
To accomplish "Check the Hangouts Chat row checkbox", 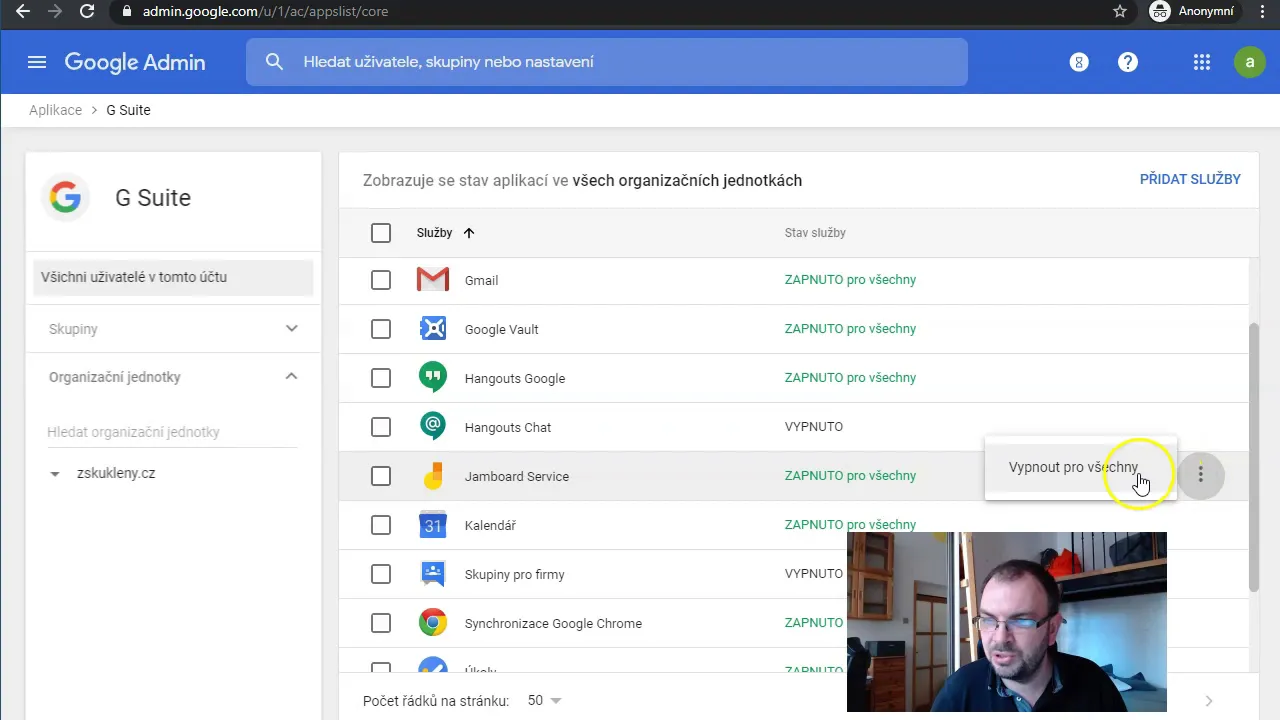I will tap(381, 427).
